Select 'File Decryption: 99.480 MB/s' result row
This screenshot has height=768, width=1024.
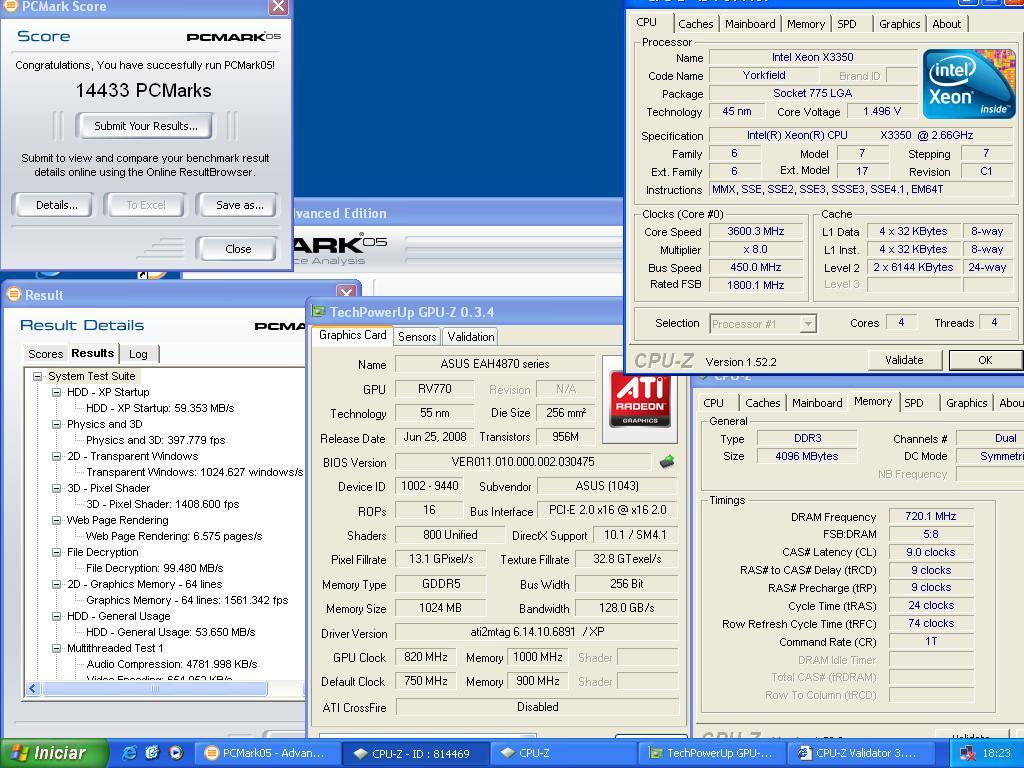(154, 568)
